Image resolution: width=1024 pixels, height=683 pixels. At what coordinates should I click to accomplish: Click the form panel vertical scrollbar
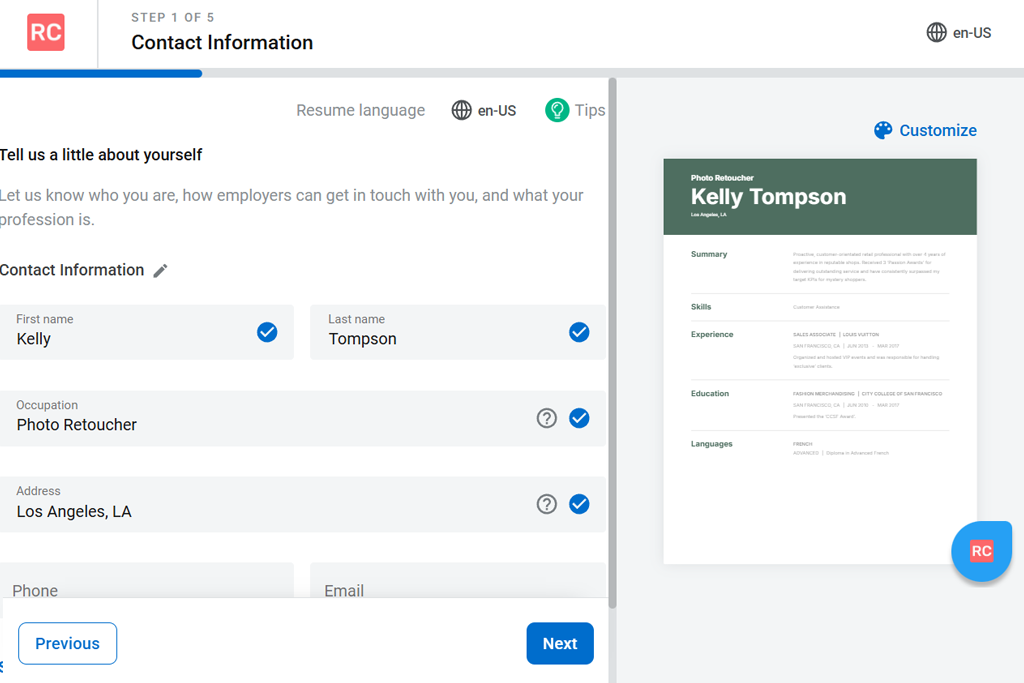point(613,343)
